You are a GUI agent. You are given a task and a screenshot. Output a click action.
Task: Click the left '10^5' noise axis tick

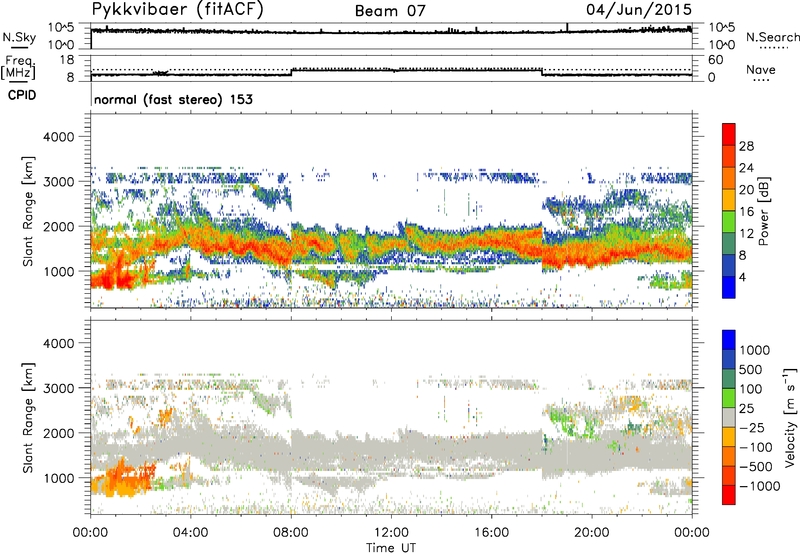click(x=61, y=27)
